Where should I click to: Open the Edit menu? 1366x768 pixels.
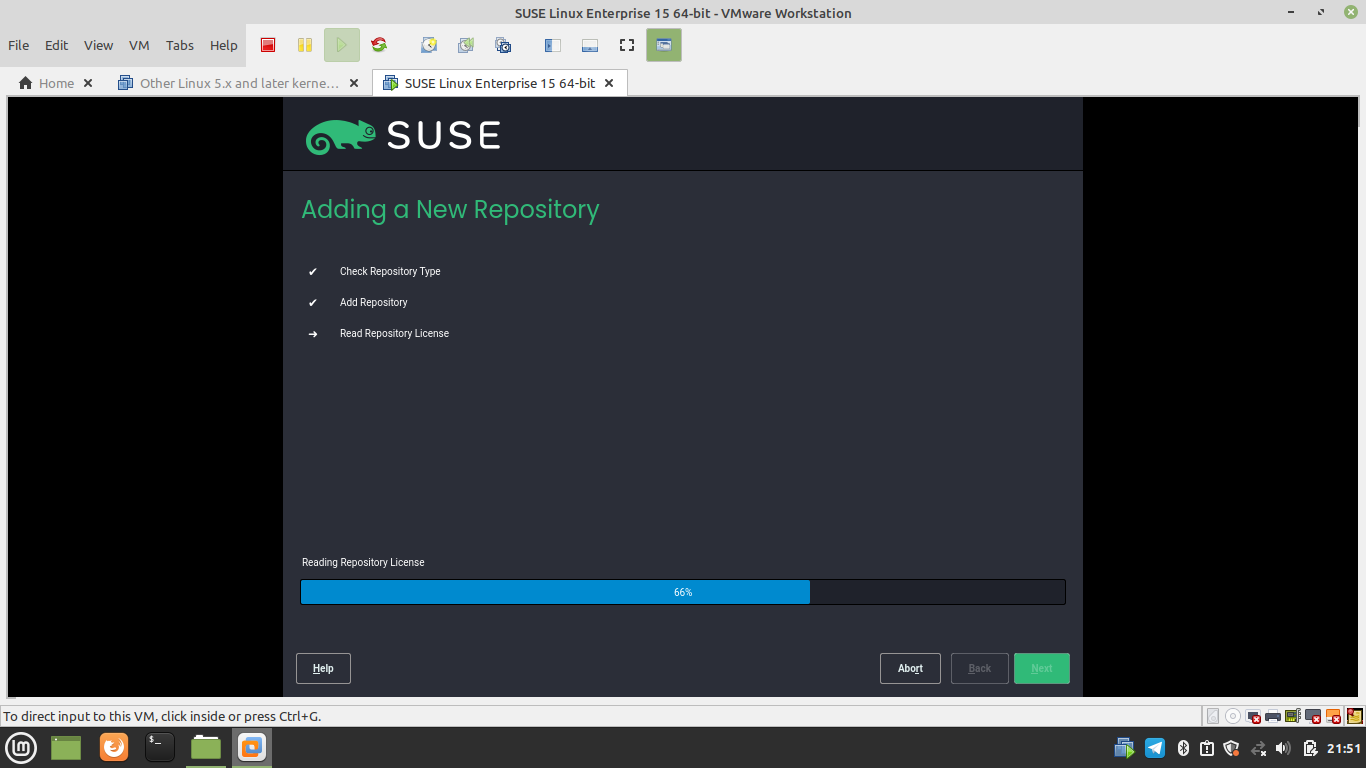click(x=56, y=45)
